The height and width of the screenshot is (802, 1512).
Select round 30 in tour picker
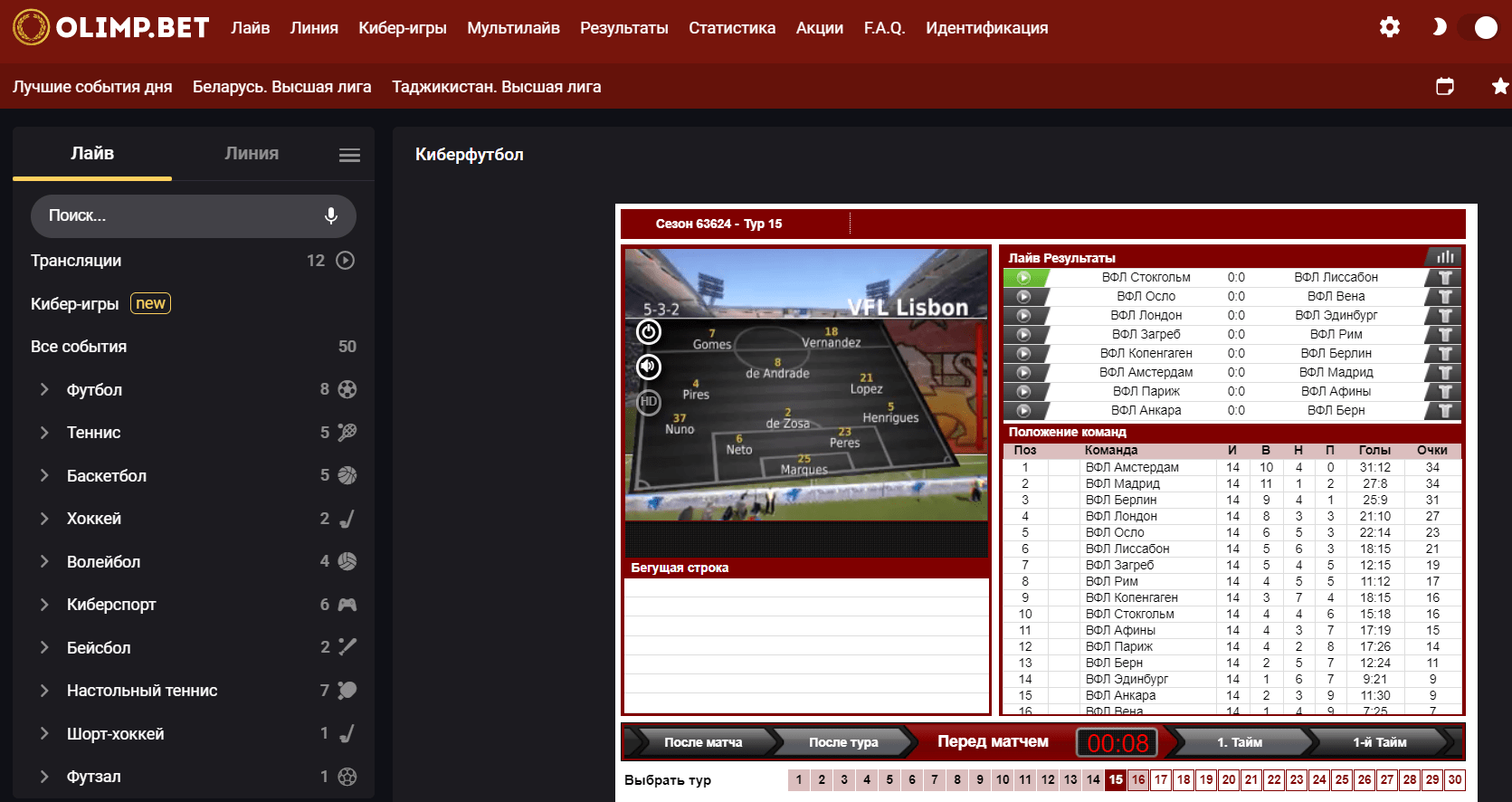[1455, 779]
